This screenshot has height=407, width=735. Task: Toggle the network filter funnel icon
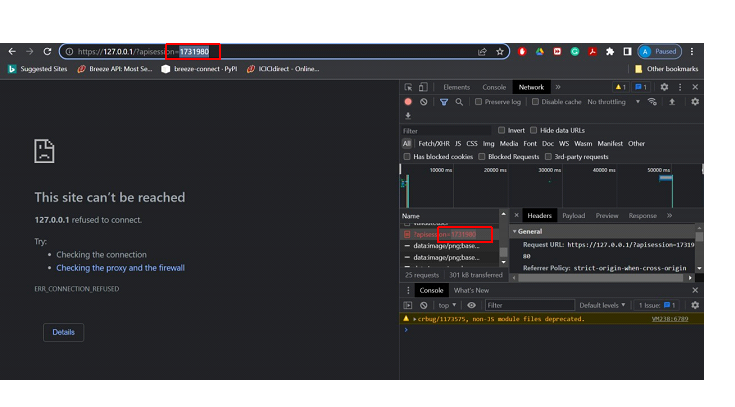point(444,102)
